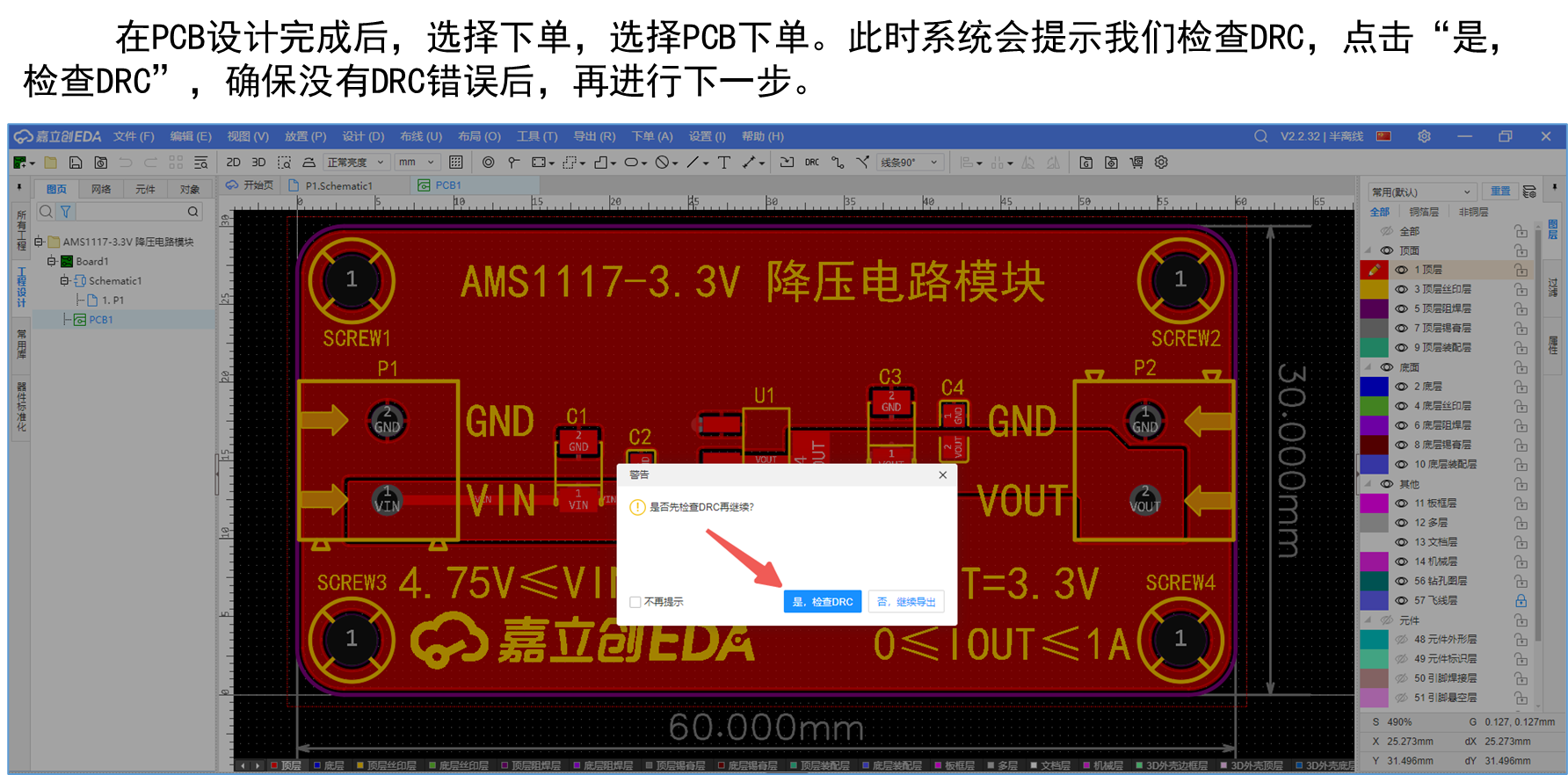Screen dimensions: 1568x775
Task: Select the pad placement tool
Action: [x=513, y=163]
